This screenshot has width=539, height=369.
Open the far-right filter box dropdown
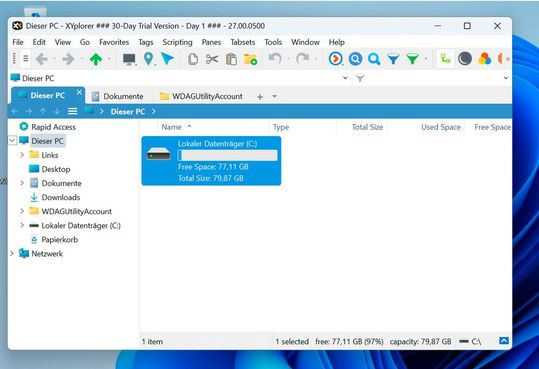[x=506, y=78]
